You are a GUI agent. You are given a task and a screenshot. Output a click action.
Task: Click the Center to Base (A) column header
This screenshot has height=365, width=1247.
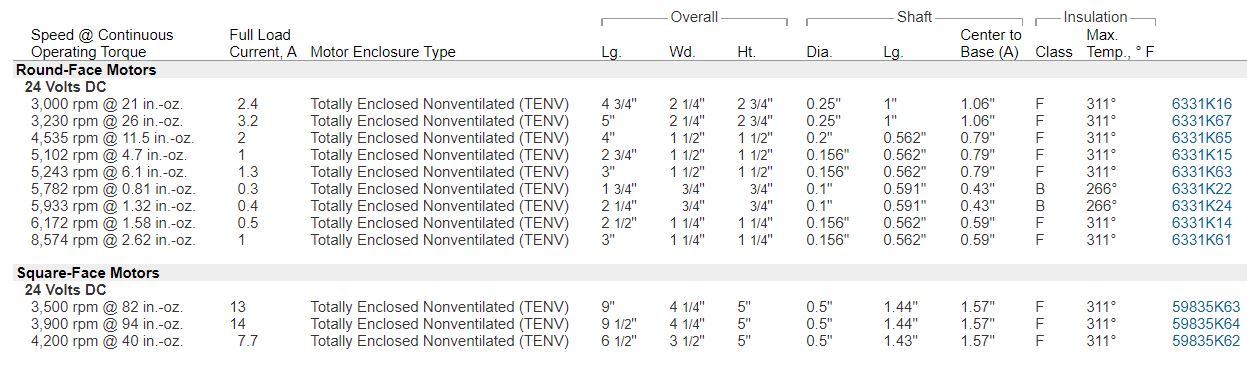click(x=990, y=43)
